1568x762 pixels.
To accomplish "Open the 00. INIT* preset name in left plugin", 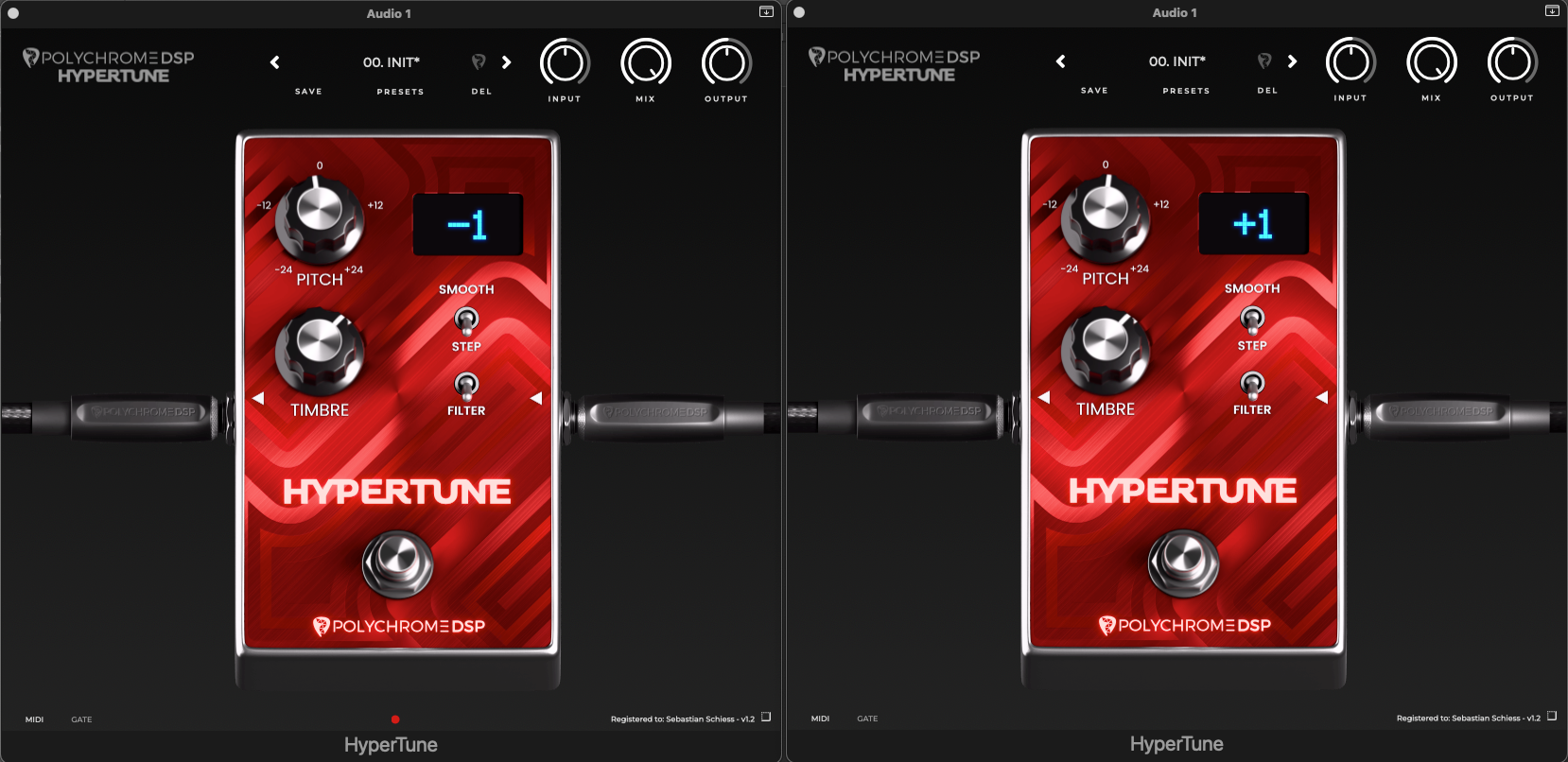I will tap(392, 62).
